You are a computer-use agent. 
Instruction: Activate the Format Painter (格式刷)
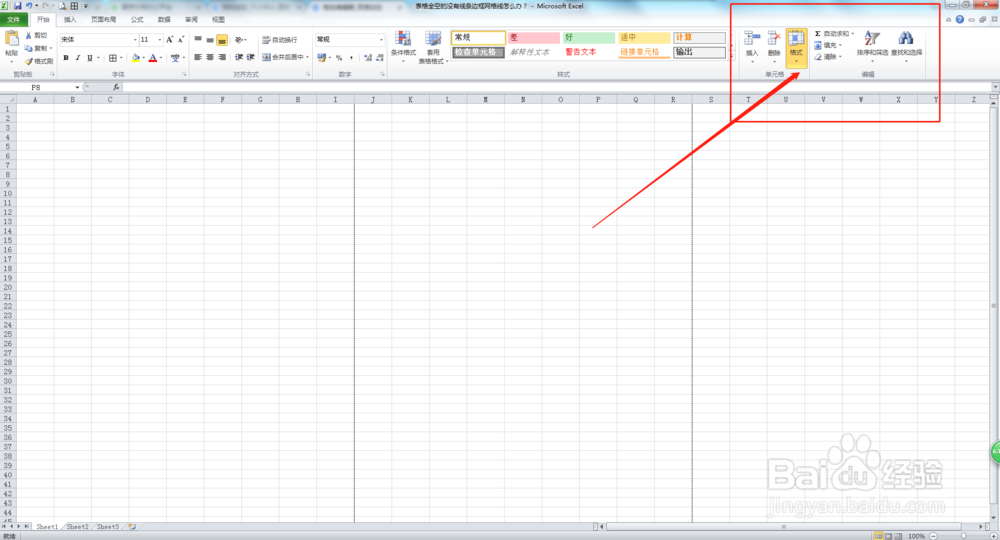[x=39, y=61]
